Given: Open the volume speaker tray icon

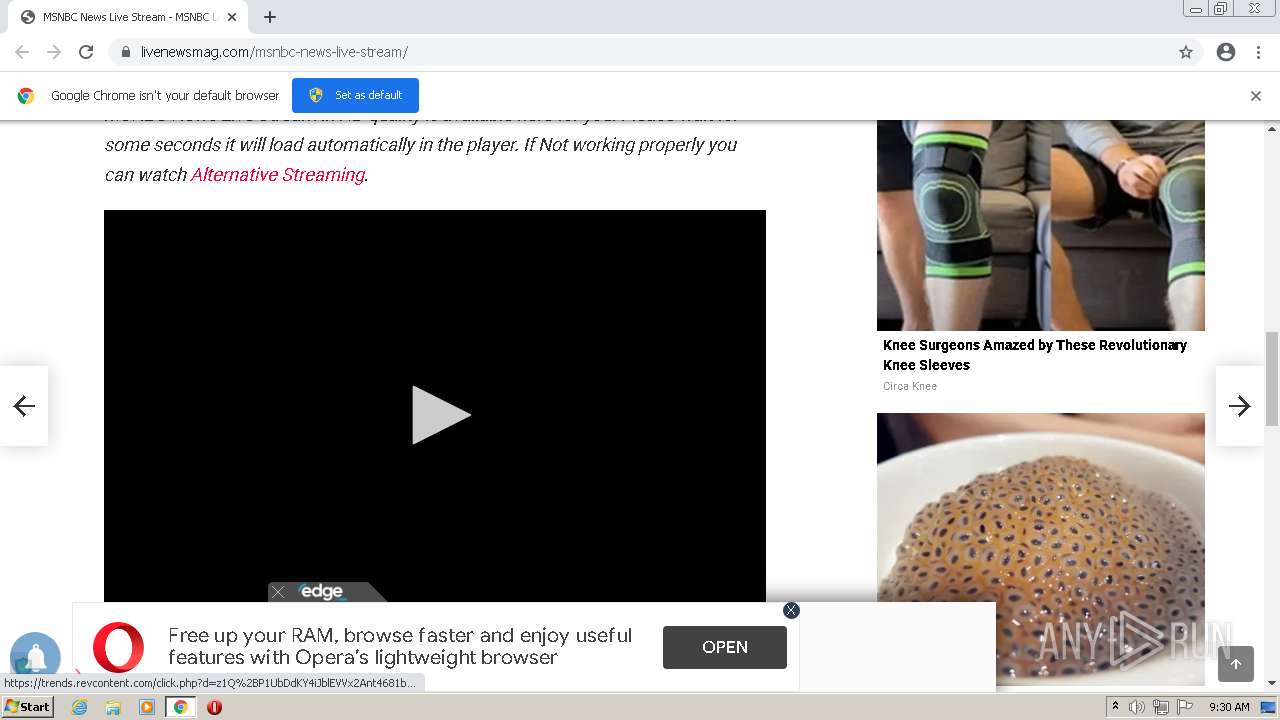Looking at the screenshot, I should pyautogui.click(x=1137, y=707).
